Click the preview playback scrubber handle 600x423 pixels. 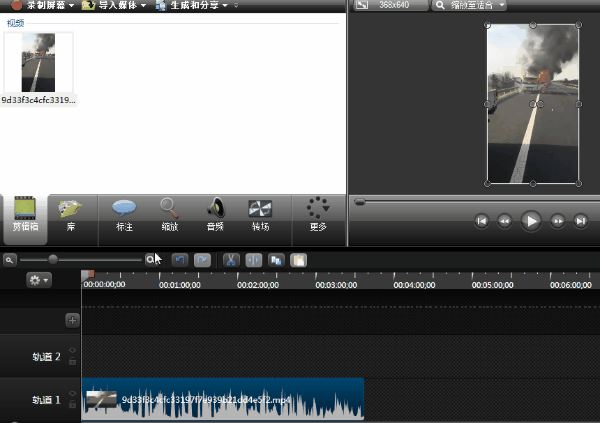click(359, 202)
